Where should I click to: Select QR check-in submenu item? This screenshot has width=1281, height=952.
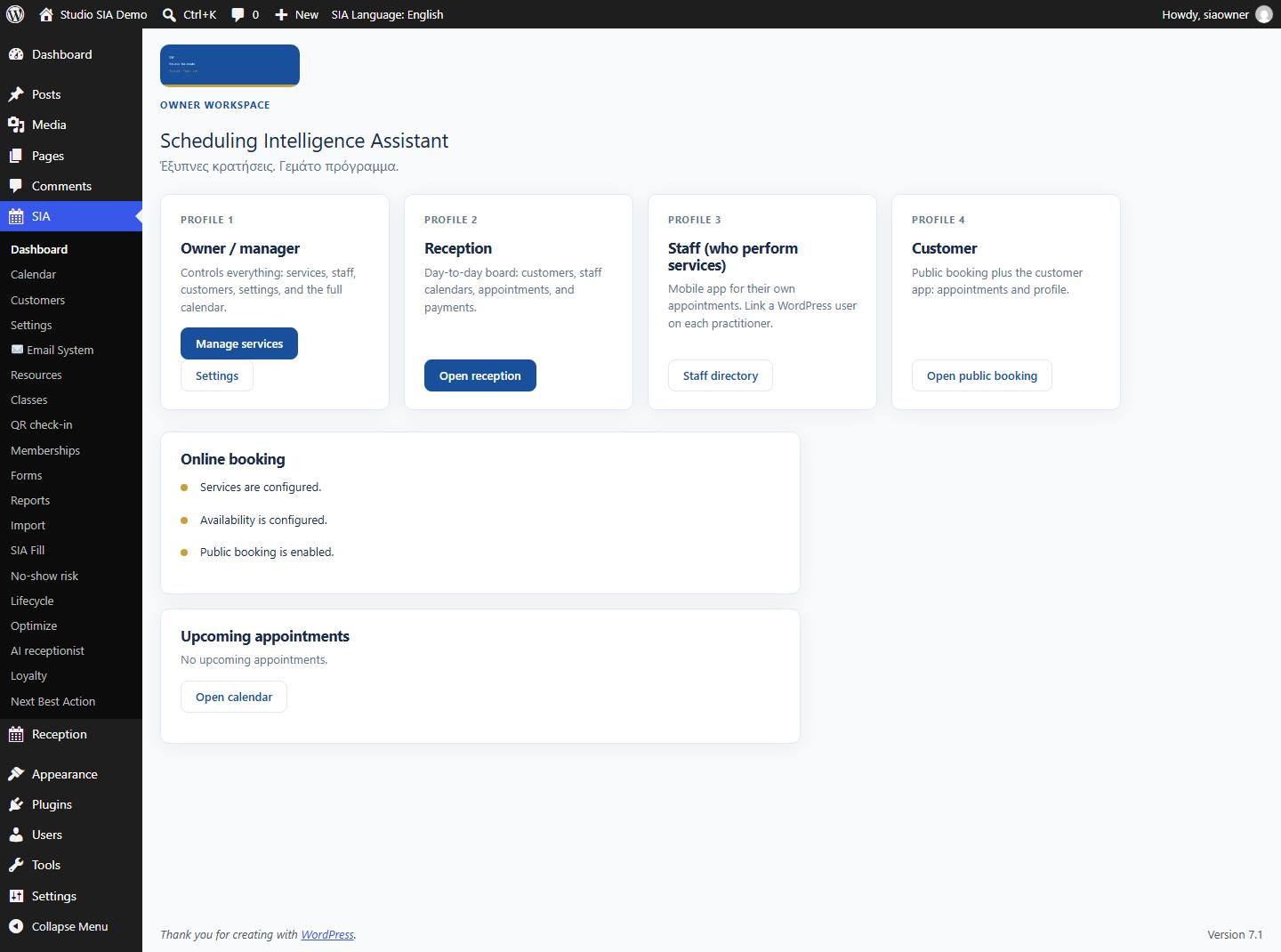[42, 425]
